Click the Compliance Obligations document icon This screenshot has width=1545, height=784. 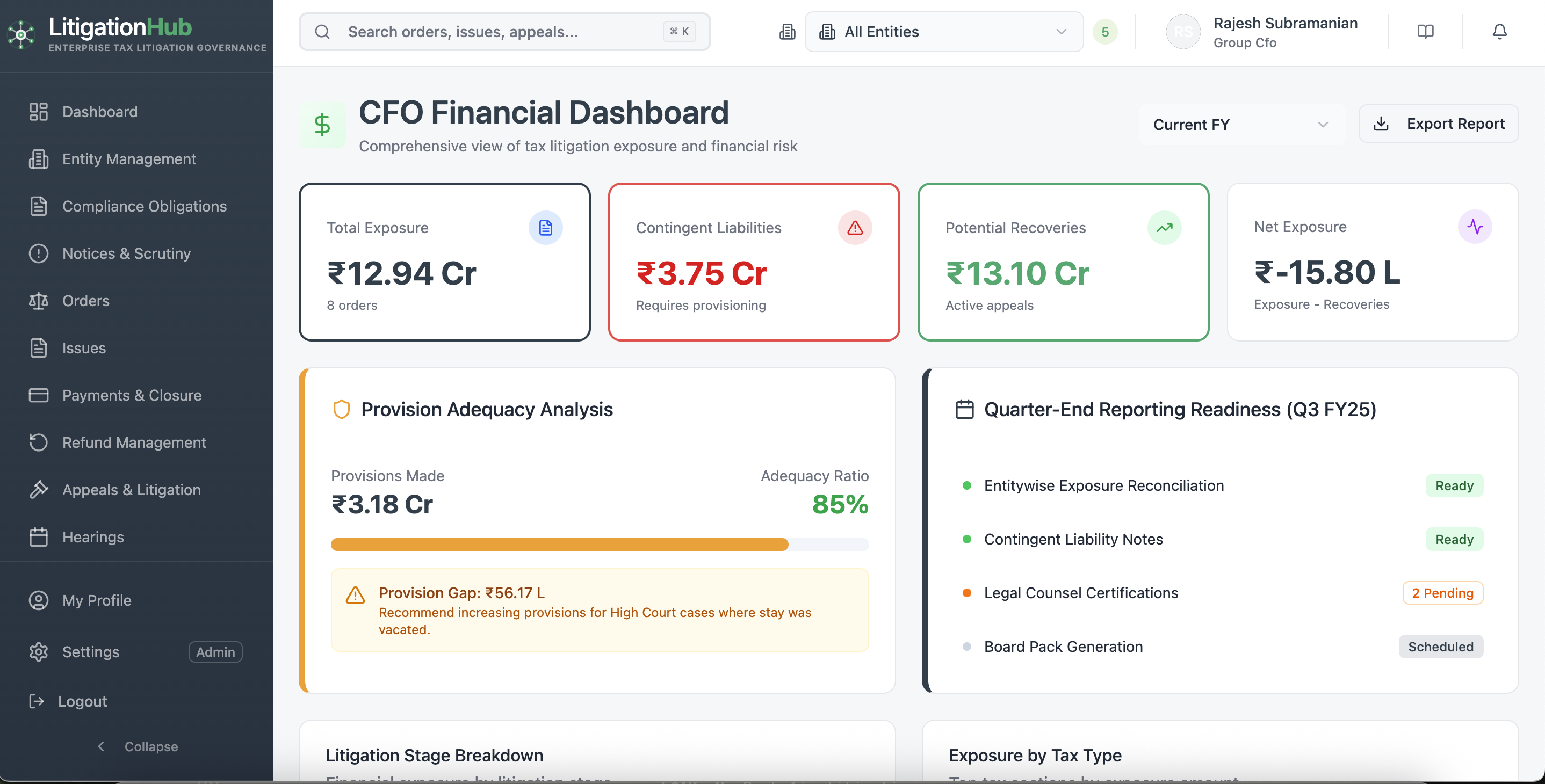pyautogui.click(x=38, y=206)
